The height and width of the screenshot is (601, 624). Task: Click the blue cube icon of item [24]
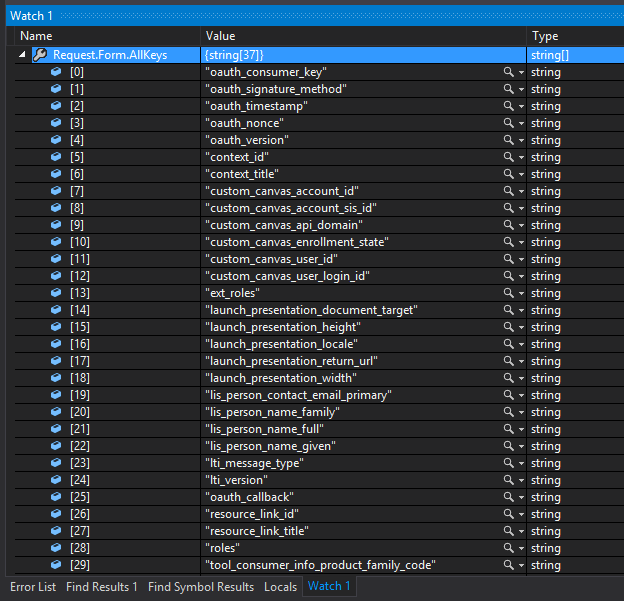(56, 480)
